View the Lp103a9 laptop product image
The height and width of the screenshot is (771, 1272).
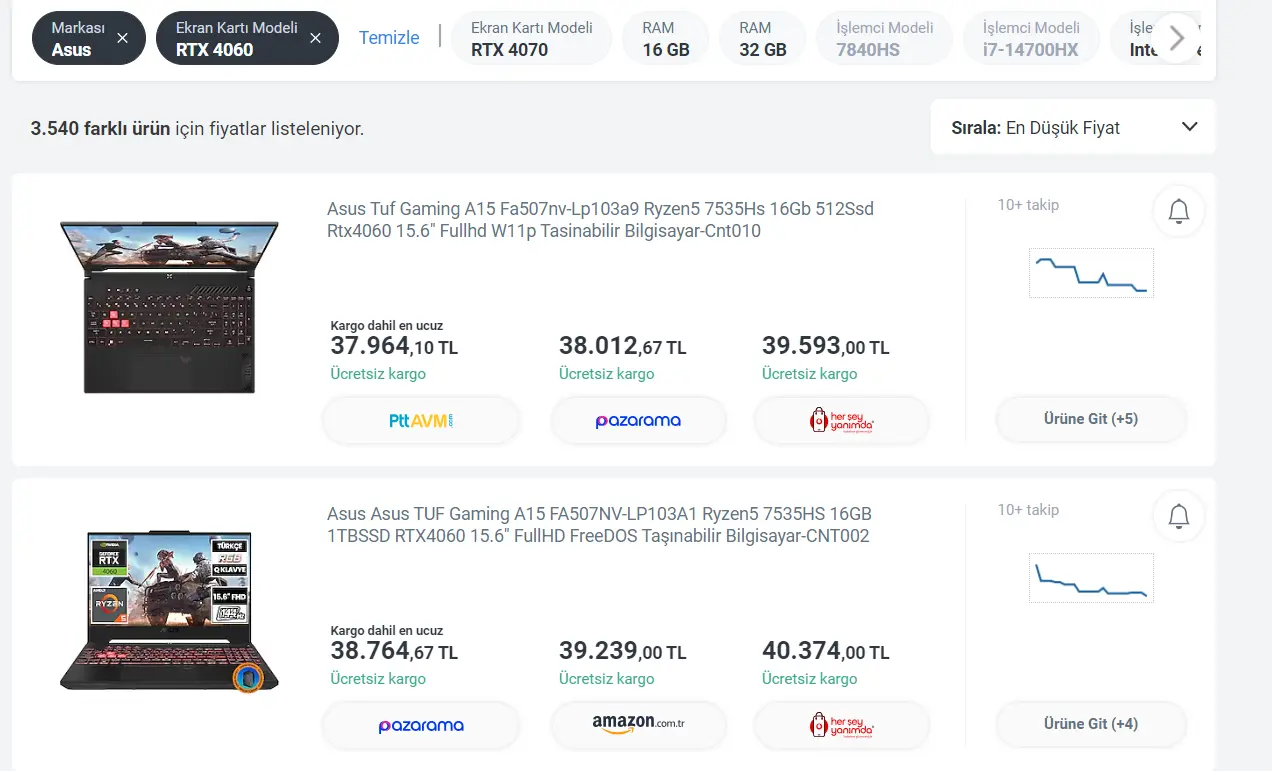coord(169,307)
